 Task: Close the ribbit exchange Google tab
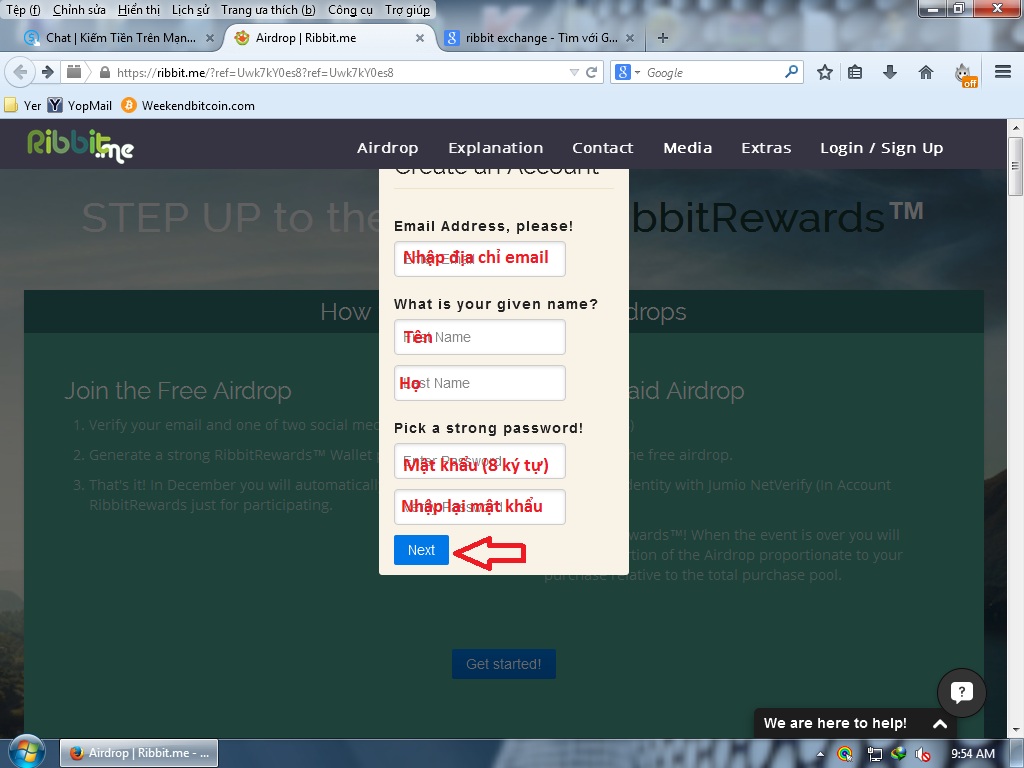(630, 38)
